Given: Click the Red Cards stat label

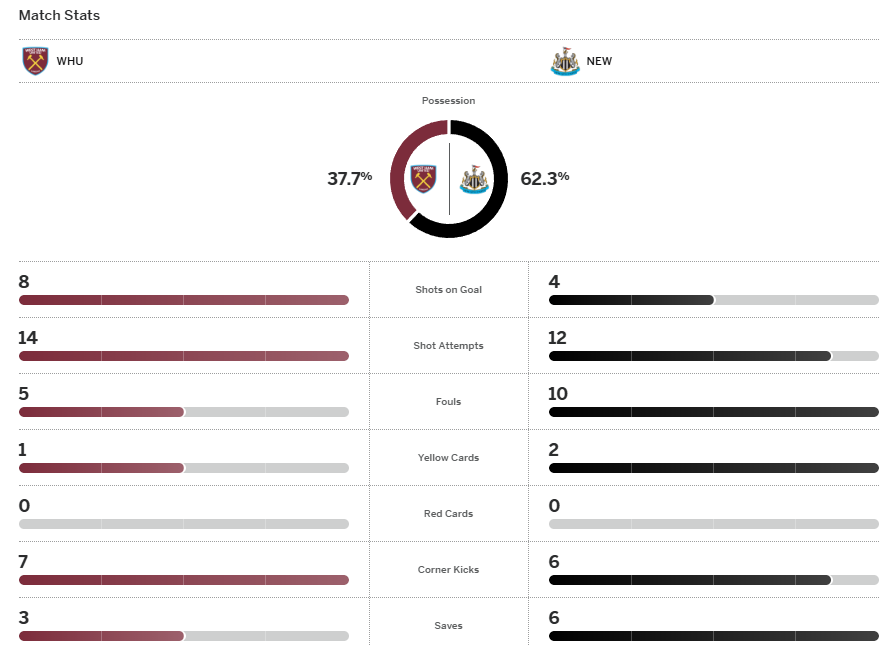Looking at the screenshot, I should (448, 514).
